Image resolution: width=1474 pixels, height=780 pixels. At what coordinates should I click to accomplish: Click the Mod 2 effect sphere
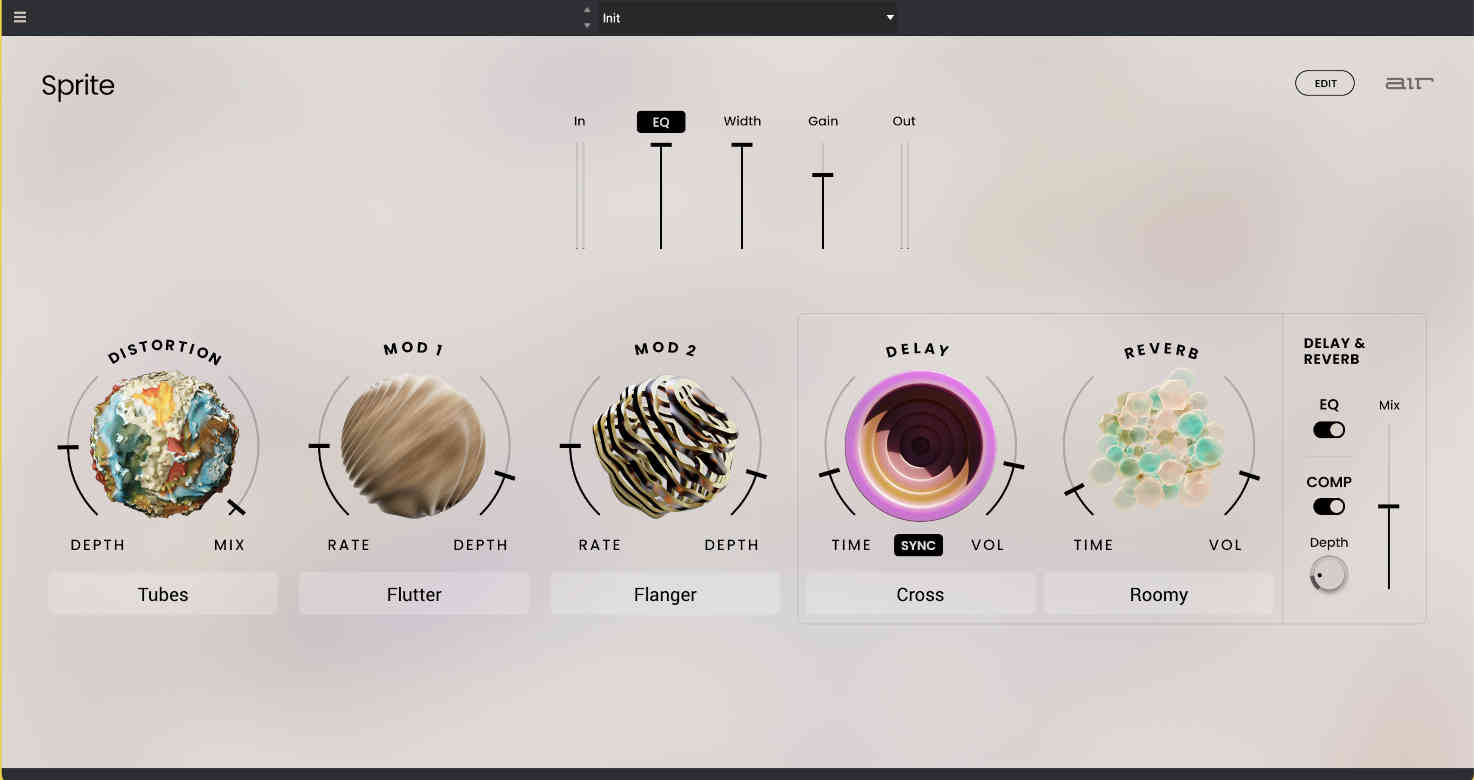point(664,446)
